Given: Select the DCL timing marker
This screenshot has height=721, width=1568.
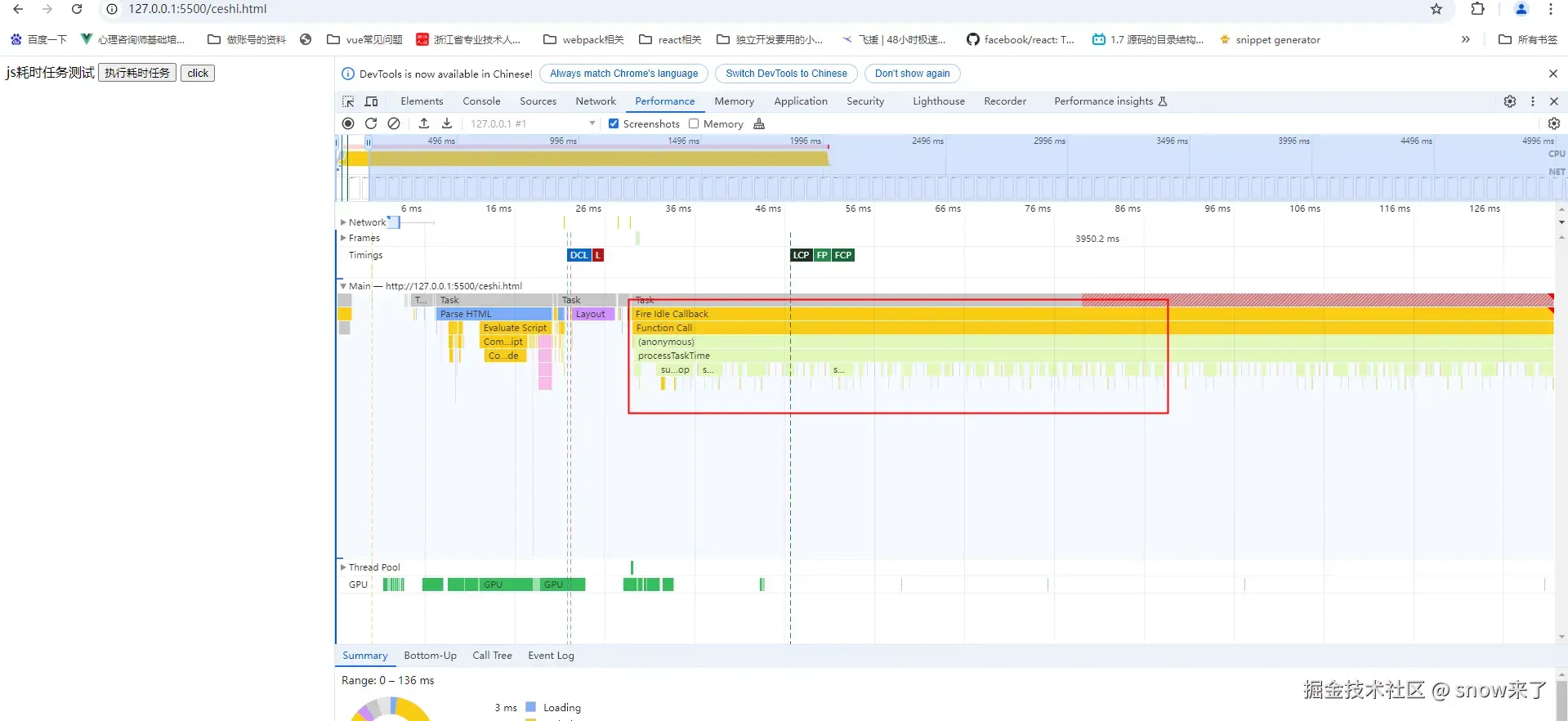Looking at the screenshot, I should pyautogui.click(x=579, y=255).
